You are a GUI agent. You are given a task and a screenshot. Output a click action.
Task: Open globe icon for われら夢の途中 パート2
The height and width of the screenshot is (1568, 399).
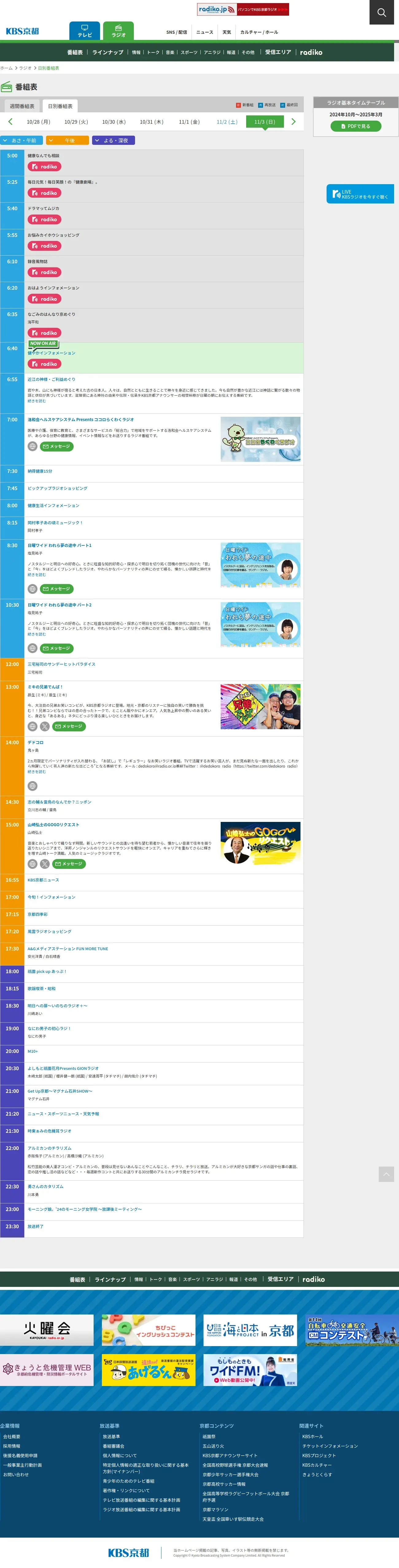pyautogui.click(x=32, y=648)
